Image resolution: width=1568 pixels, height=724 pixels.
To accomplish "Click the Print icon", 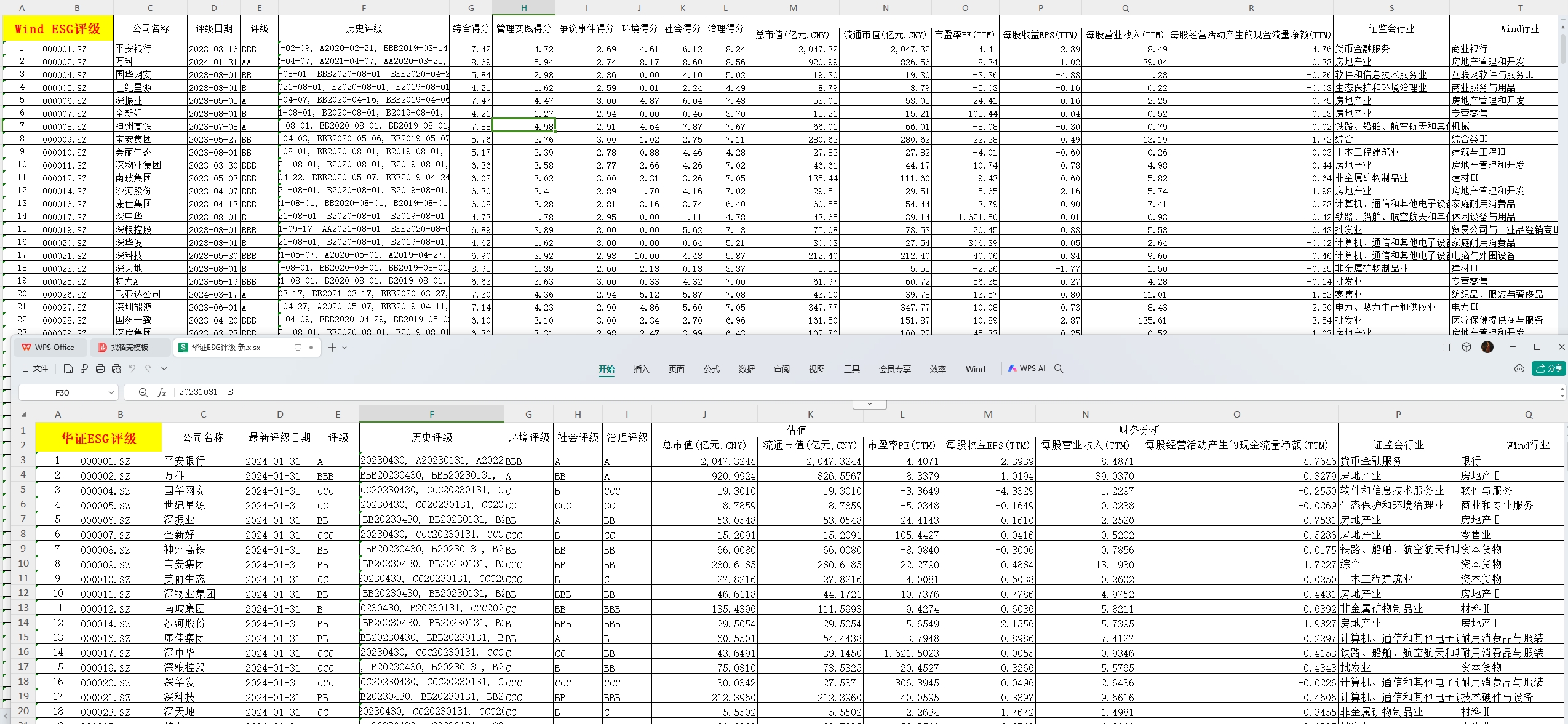I will [x=100, y=368].
